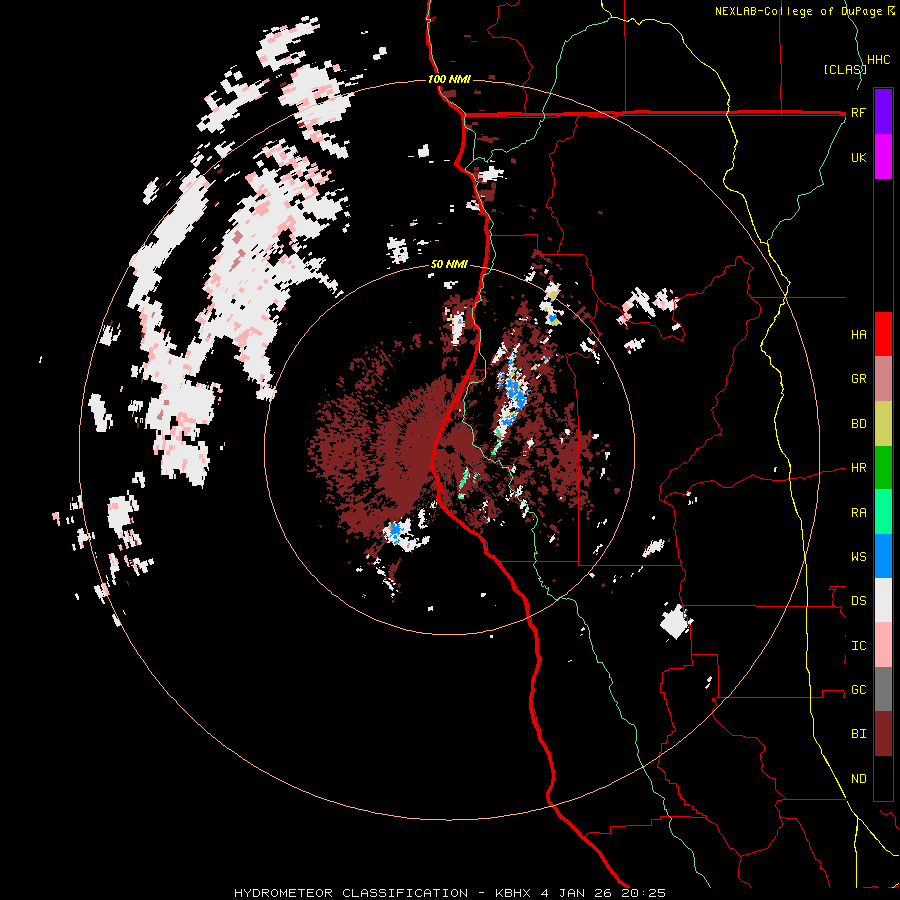Click the 'ND' legend label
This screenshot has width=900, height=900.
point(858,779)
